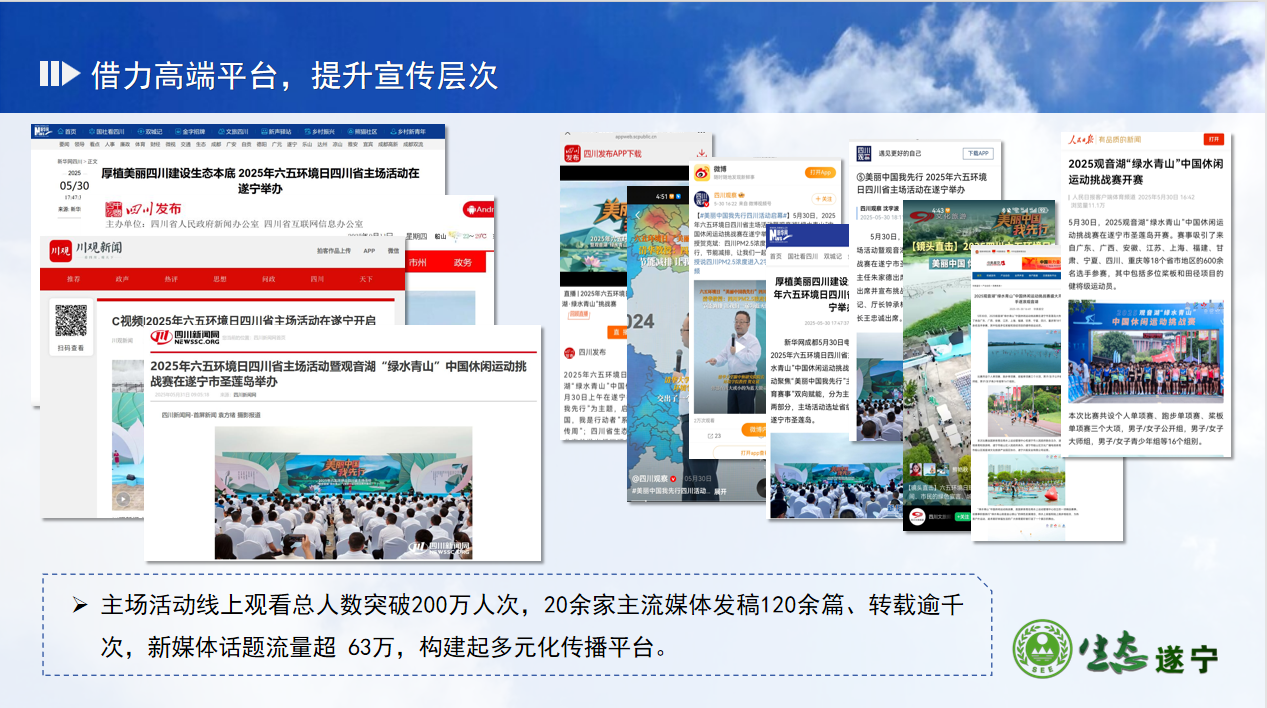This screenshot has height=708, width=1267.
Task: Click the 四川发布 app logo icon
Action: [572, 152]
